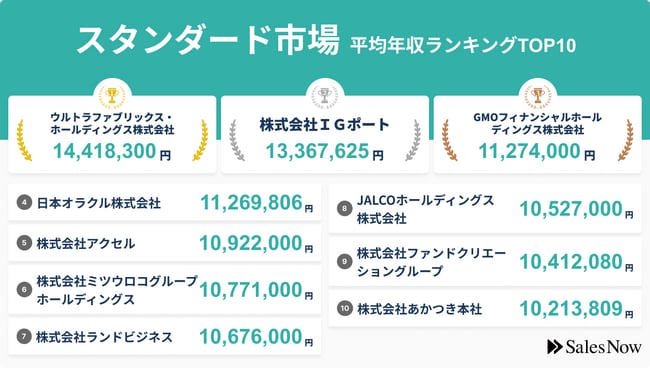The height and width of the screenshot is (369, 650).
Task: Select 日本オラクル株式会社 company name
Action: pyautogui.click(x=99, y=203)
